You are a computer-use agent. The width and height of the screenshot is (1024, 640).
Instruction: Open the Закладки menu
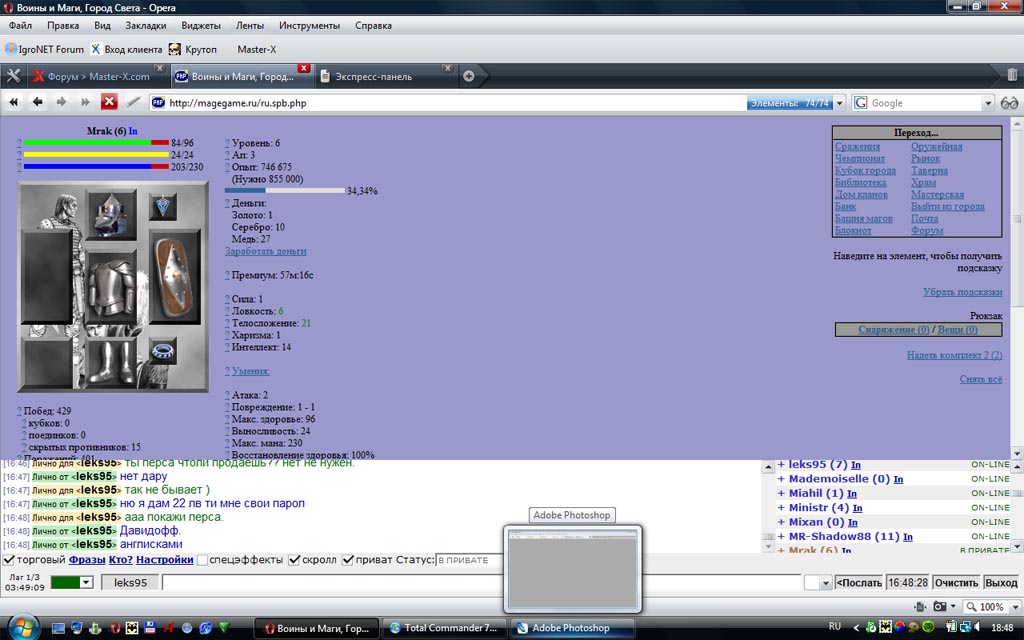pos(146,25)
